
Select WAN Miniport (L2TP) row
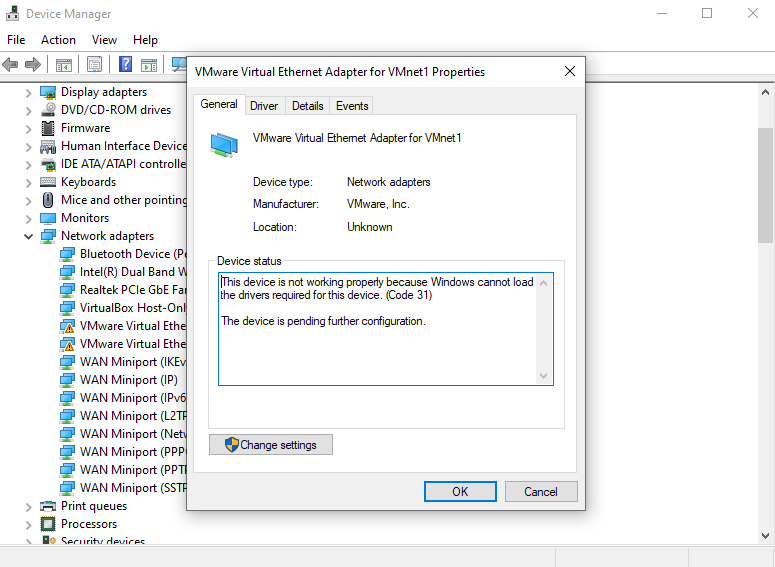pyautogui.click(x=123, y=416)
